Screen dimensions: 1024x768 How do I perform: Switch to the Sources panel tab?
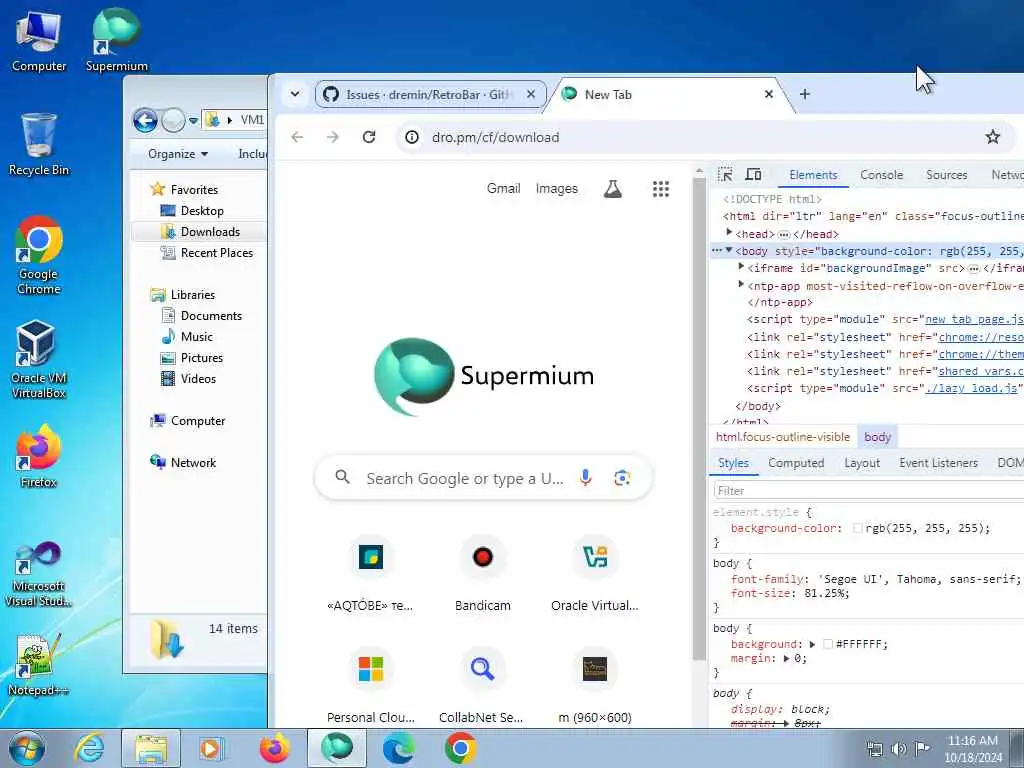coord(946,174)
